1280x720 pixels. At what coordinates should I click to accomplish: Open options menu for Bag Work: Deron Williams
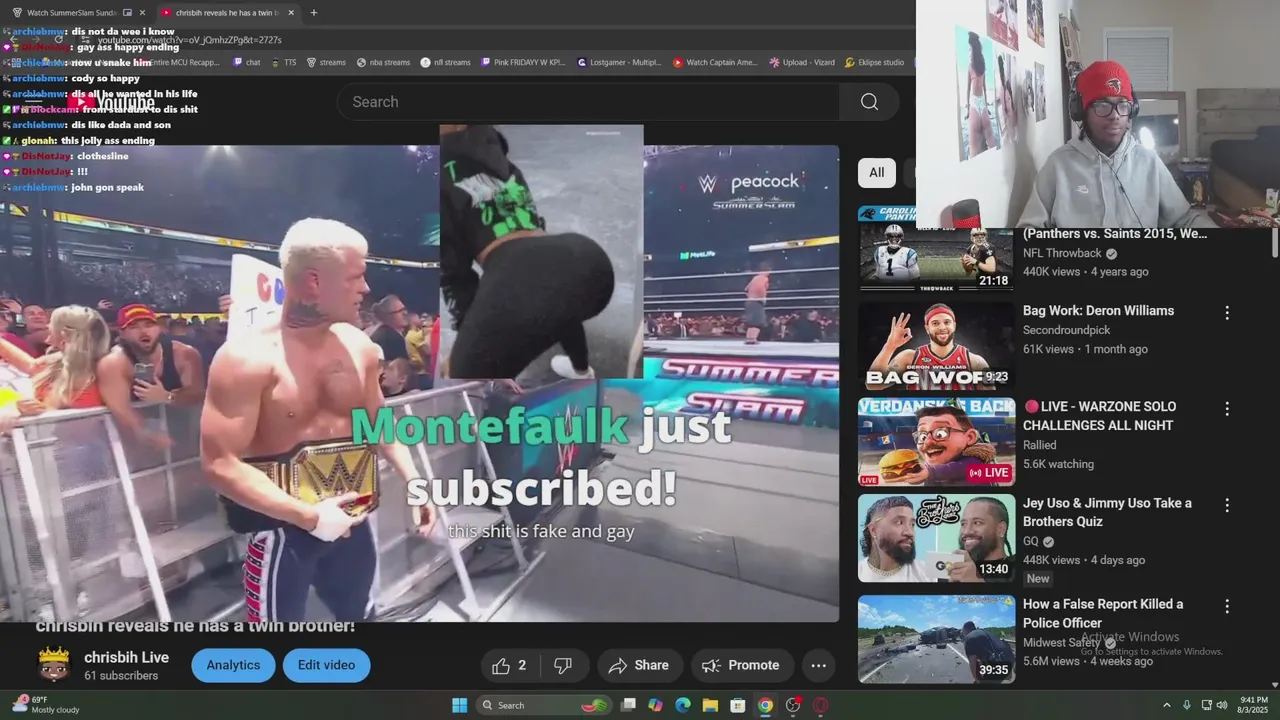coord(1227,313)
